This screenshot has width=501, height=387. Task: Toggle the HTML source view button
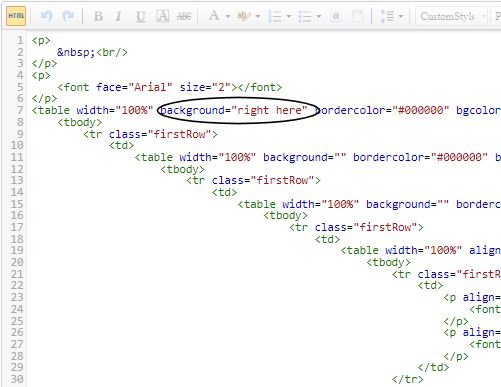tap(16, 16)
